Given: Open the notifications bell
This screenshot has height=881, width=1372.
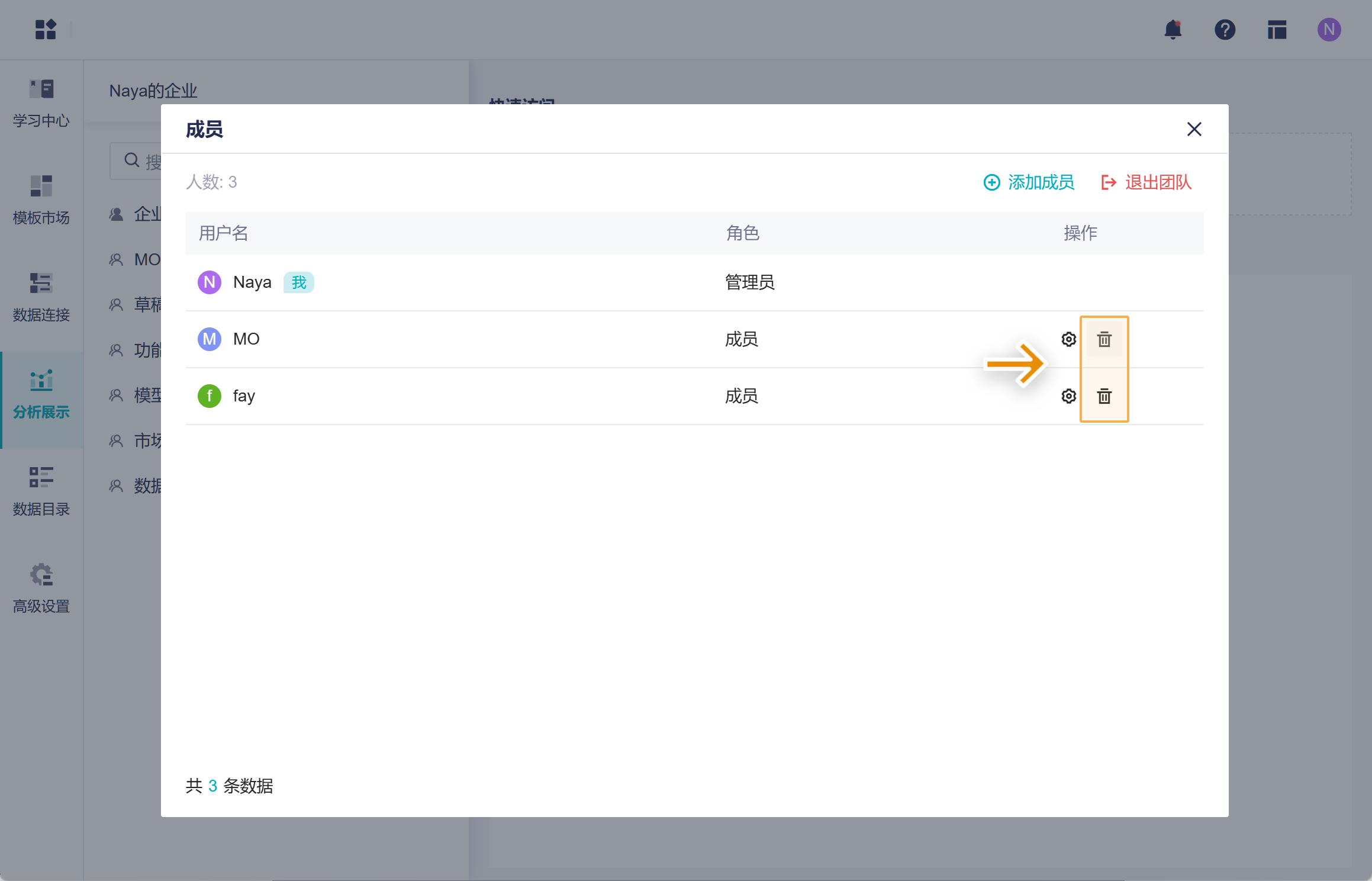Looking at the screenshot, I should click(x=1173, y=30).
